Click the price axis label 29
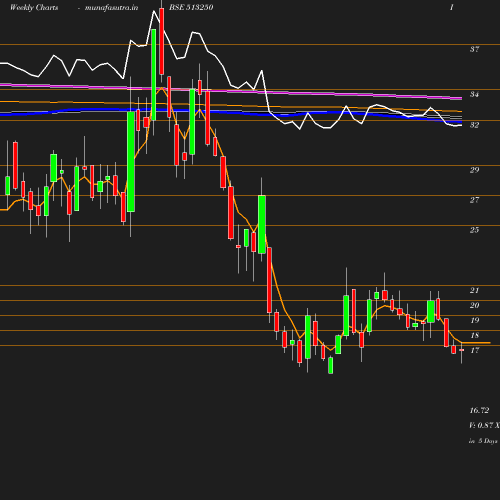This screenshot has width=500, height=500. [475, 170]
